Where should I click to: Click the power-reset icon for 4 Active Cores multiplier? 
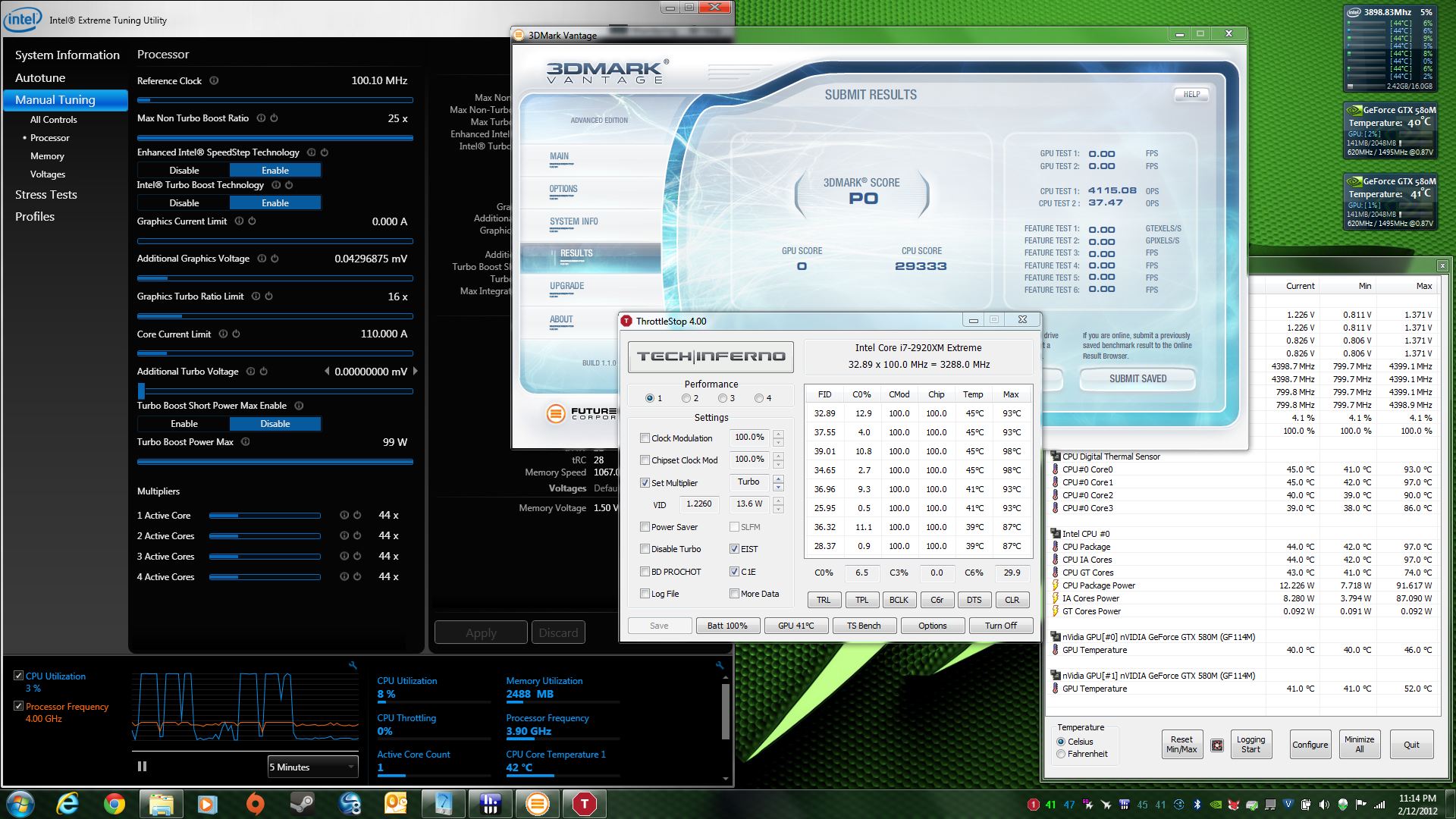click(x=356, y=576)
